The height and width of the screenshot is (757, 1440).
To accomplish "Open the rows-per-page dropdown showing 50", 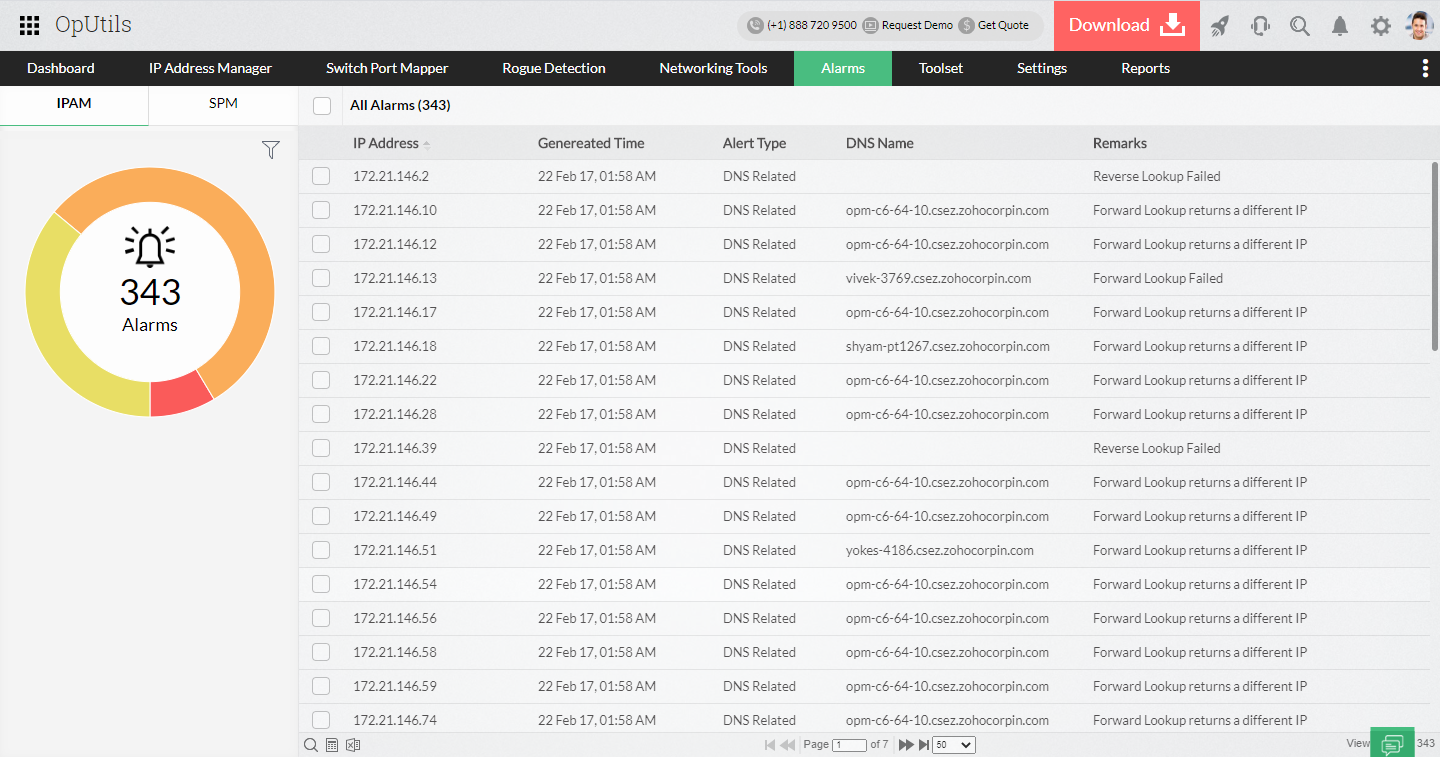I will click(954, 745).
